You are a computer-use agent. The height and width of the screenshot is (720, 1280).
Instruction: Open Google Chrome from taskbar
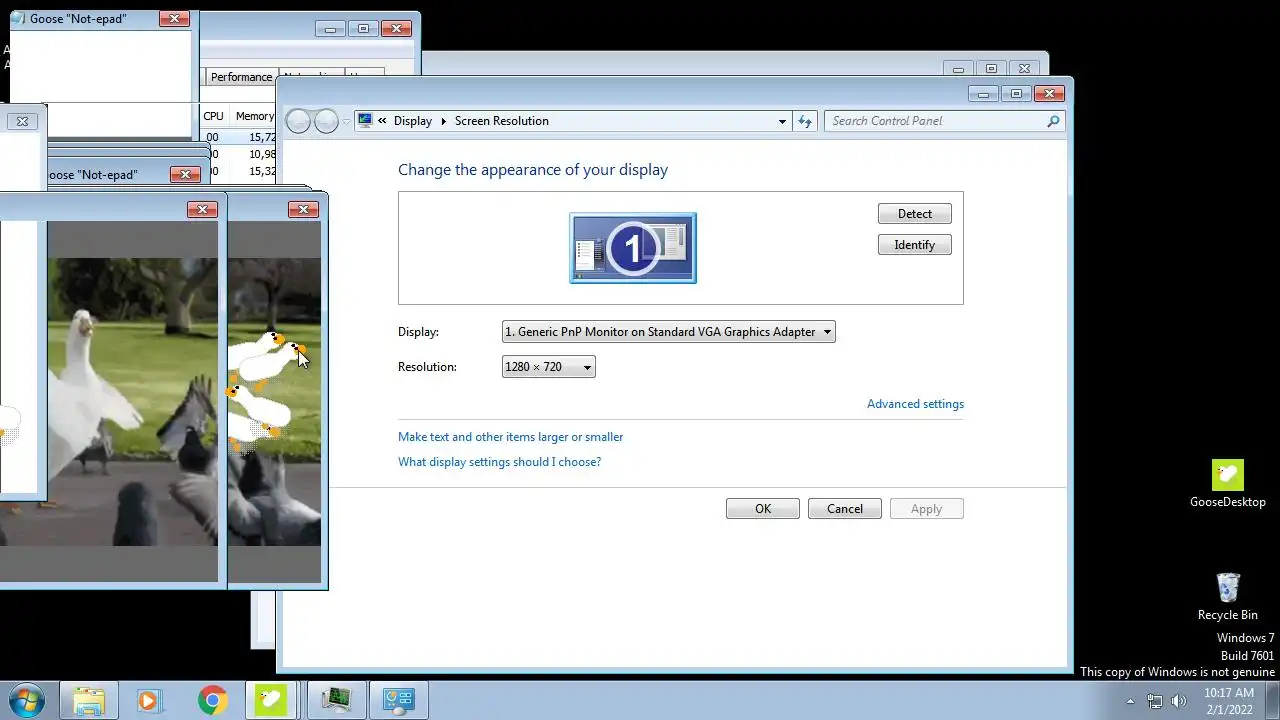[x=212, y=700]
